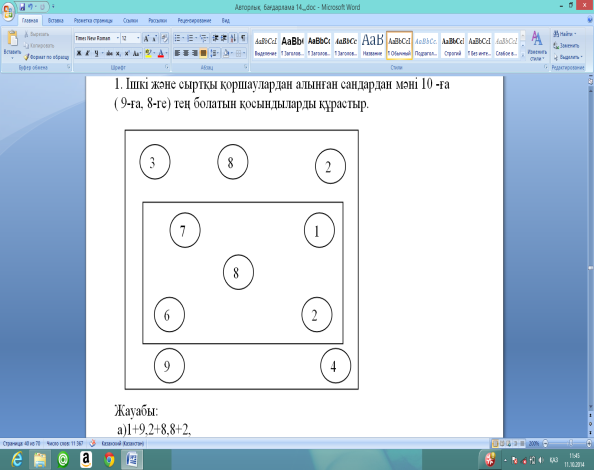Apply center paragraph alignment

pyautogui.click(x=186, y=53)
